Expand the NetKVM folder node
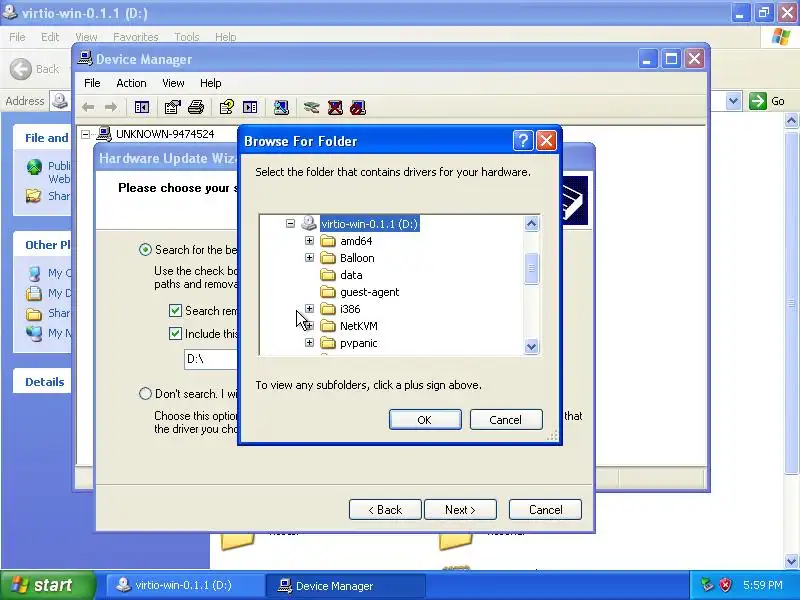The height and width of the screenshot is (600, 800). pyautogui.click(x=309, y=326)
